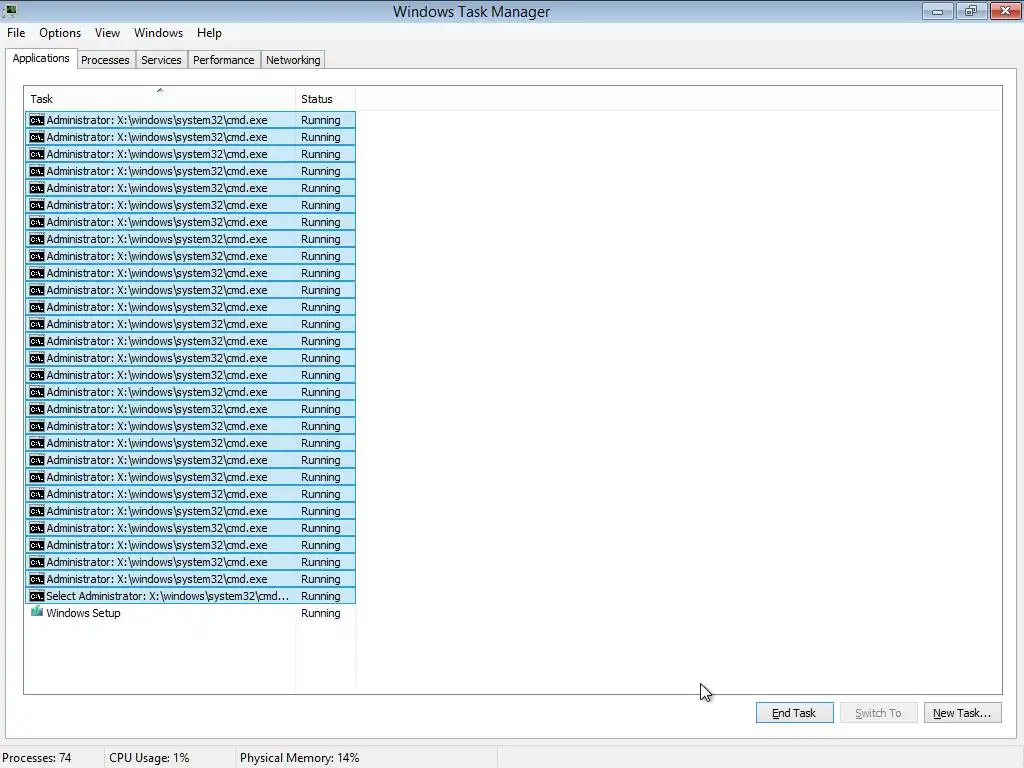The width and height of the screenshot is (1024, 768).
Task: Click the Task Manager title bar icon
Action: 10,10
